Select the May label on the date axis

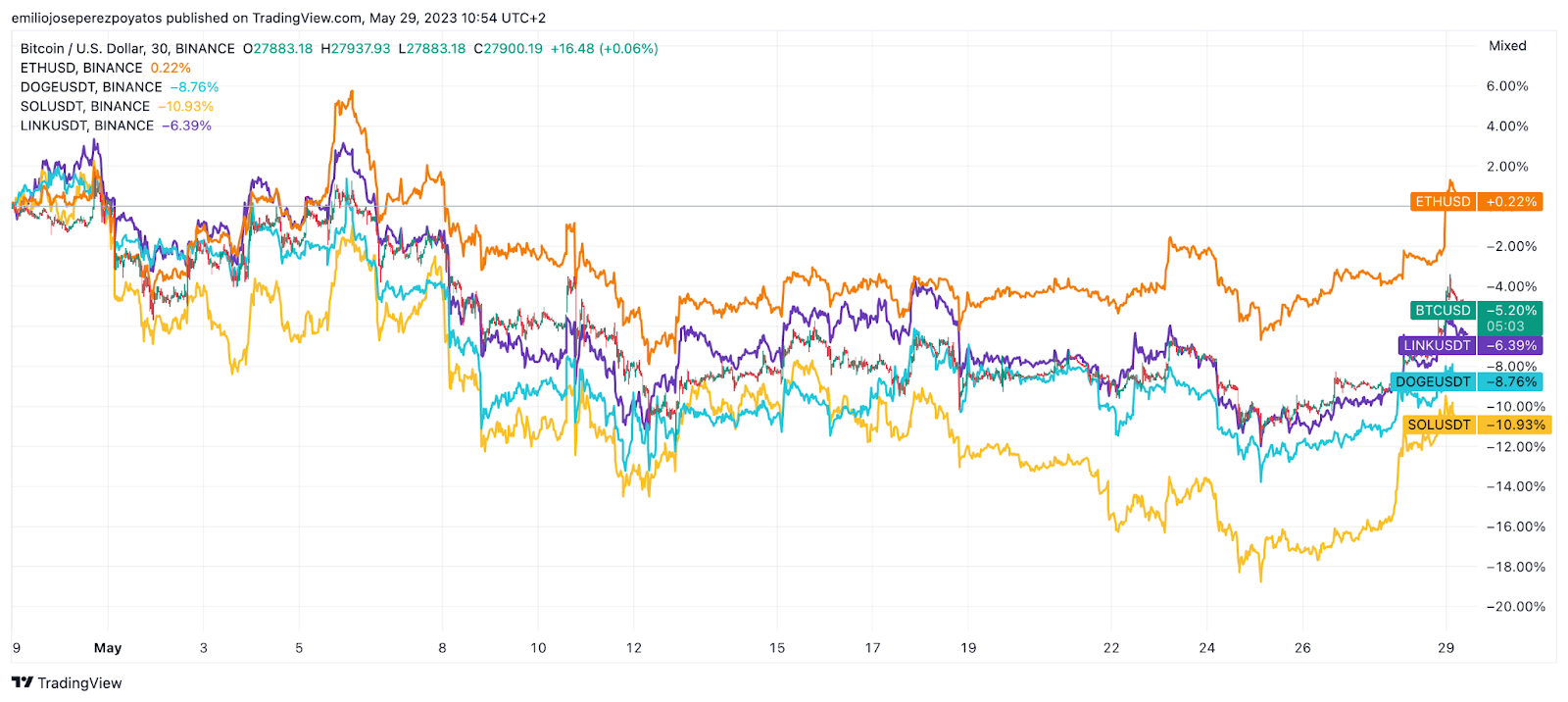pyautogui.click(x=108, y=648)
